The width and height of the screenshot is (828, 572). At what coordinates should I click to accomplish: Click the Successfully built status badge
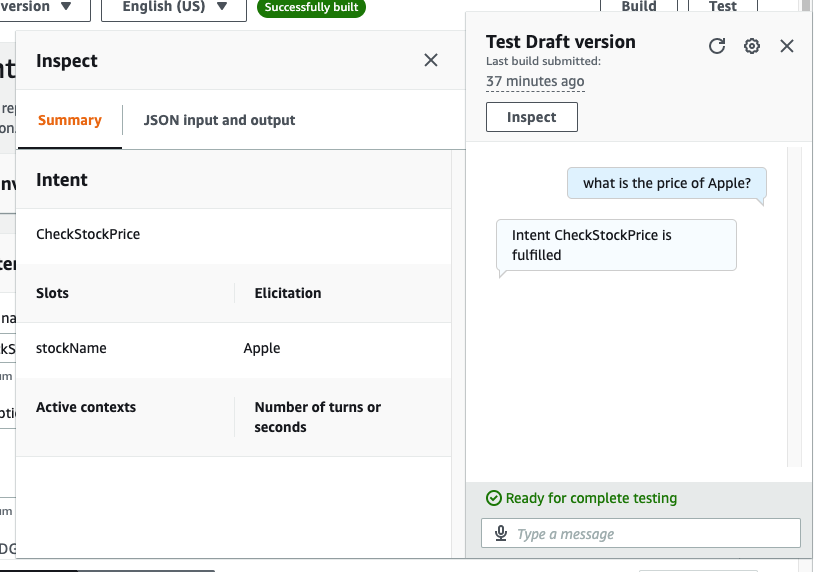(311, 7)
